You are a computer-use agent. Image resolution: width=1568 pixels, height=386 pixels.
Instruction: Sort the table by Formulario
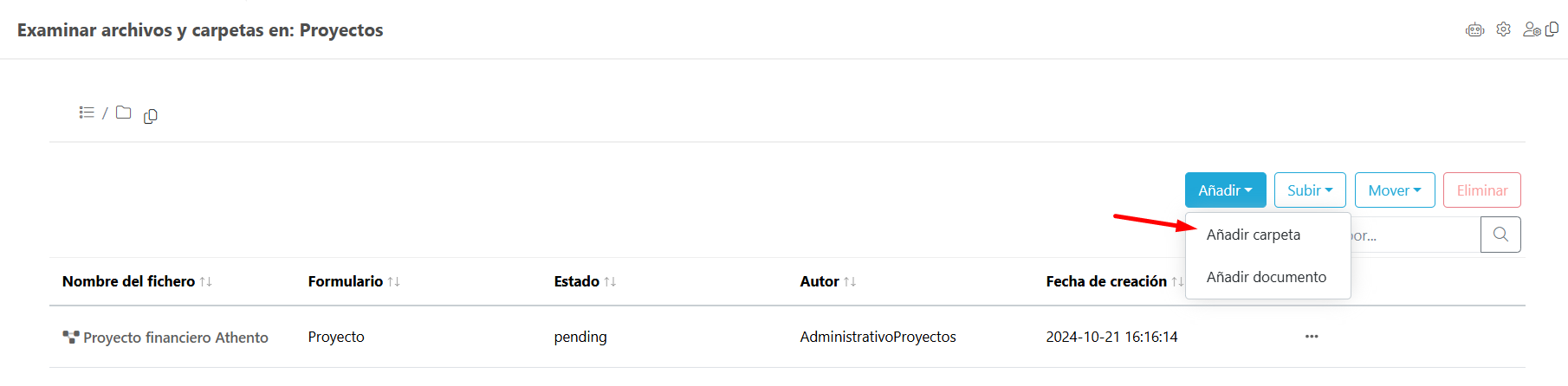click(x=393, y=281)
